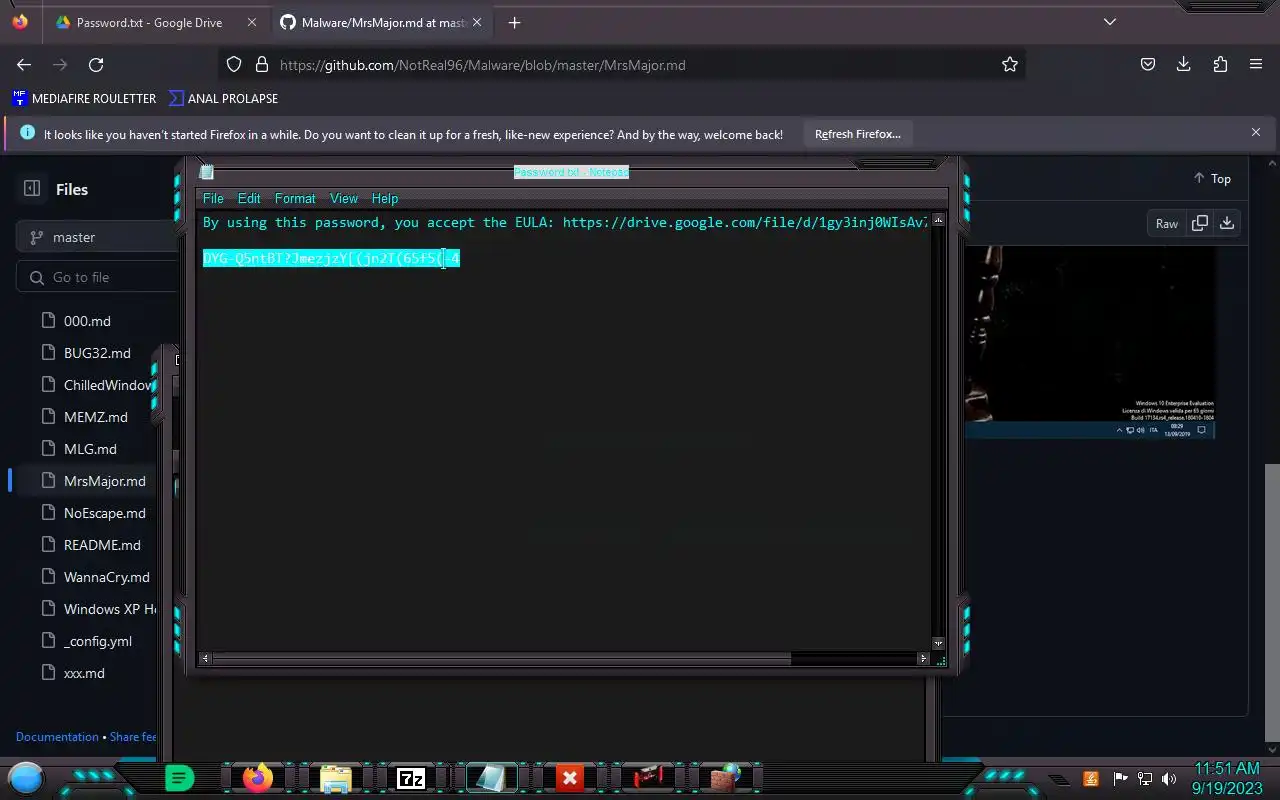Open the Notepad File menu
This screenshot has height=800, width=1280.
[213, 199]
